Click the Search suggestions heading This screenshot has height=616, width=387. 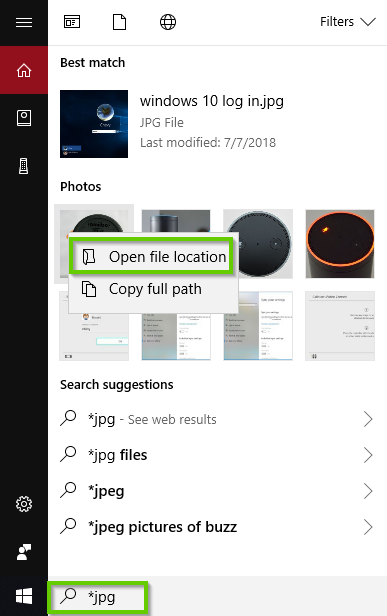click(117, 385)
